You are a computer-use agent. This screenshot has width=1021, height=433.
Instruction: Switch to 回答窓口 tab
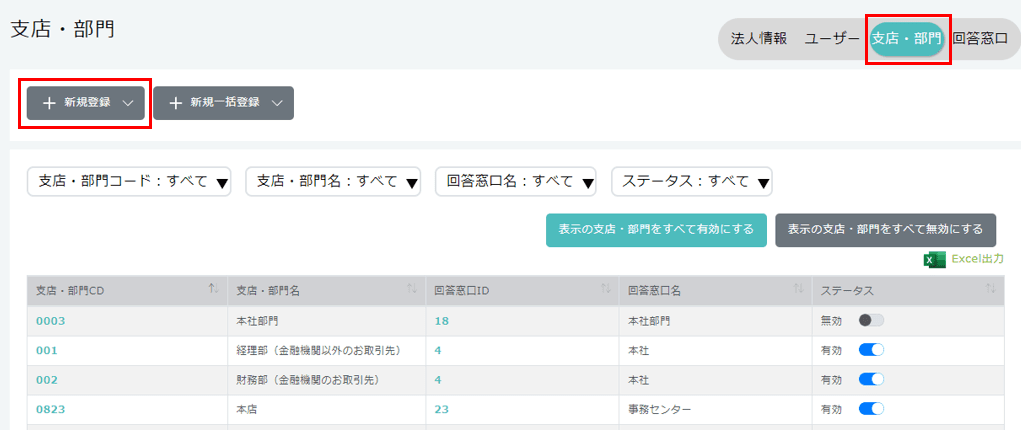click(981, 38)
